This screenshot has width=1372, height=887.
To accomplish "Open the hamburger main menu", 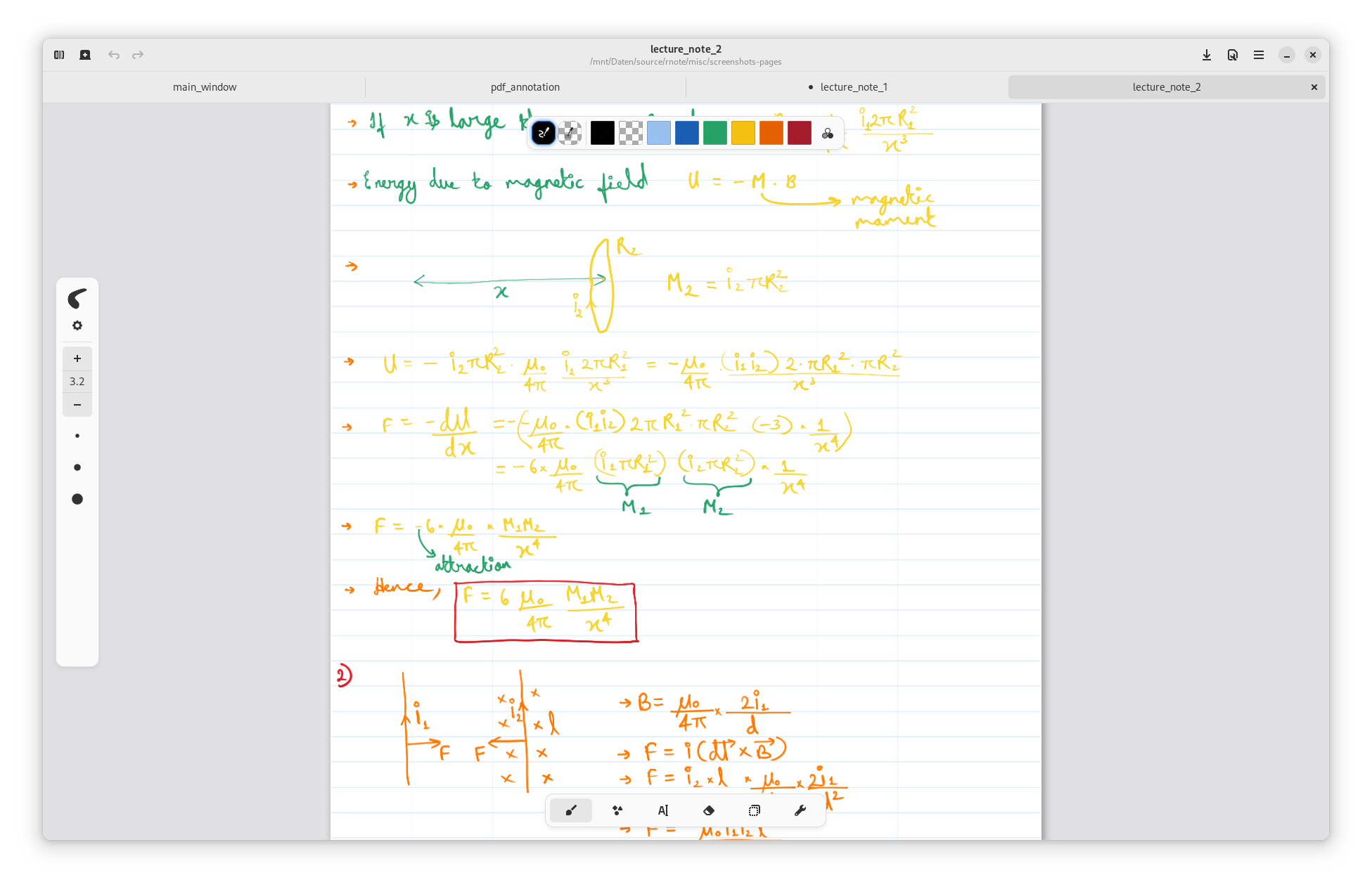I will click(1259, 55).
